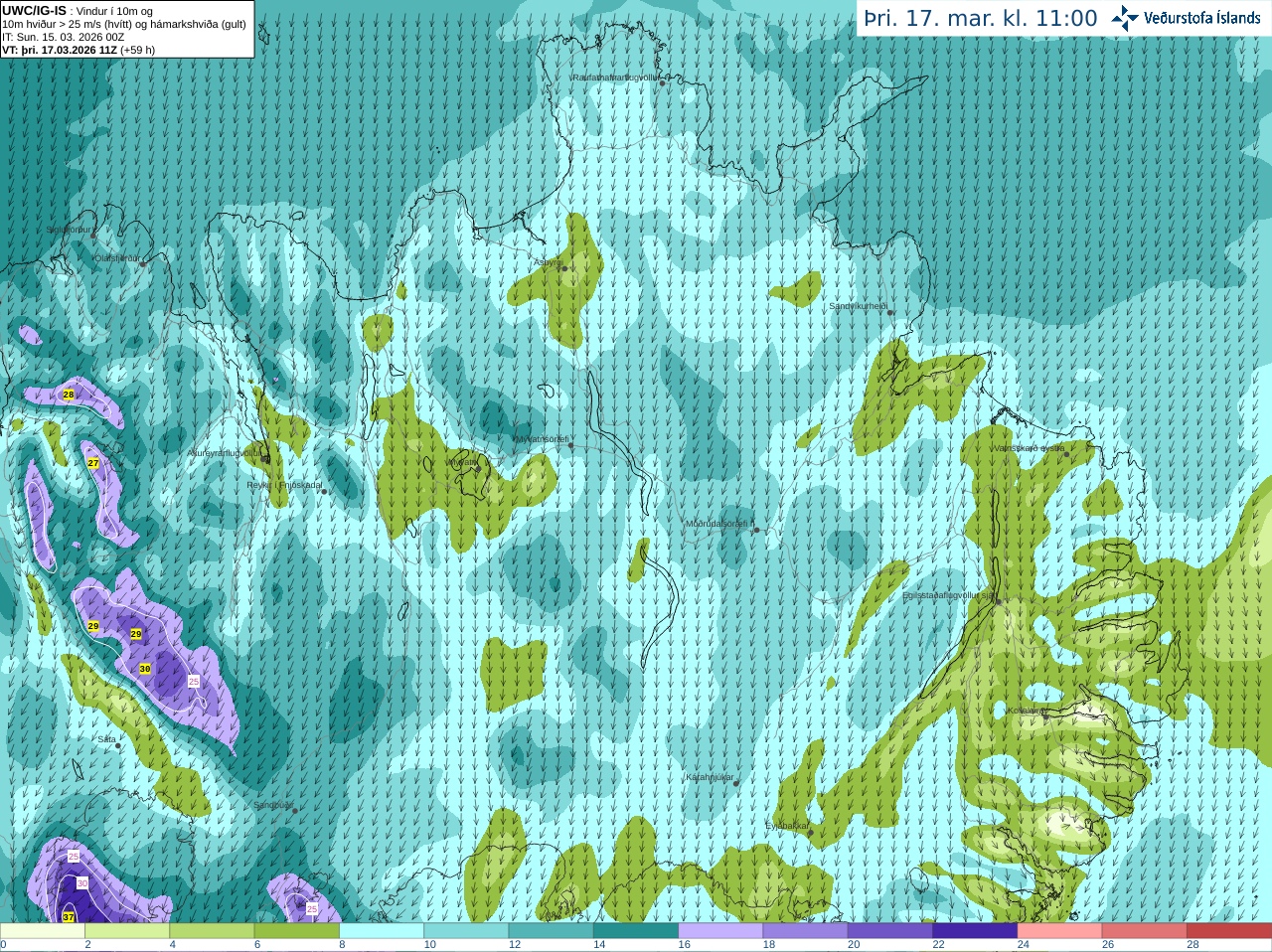
Task: Pick the 4–6 m/s green legend swatch
Action: click(x=212, y=931)
